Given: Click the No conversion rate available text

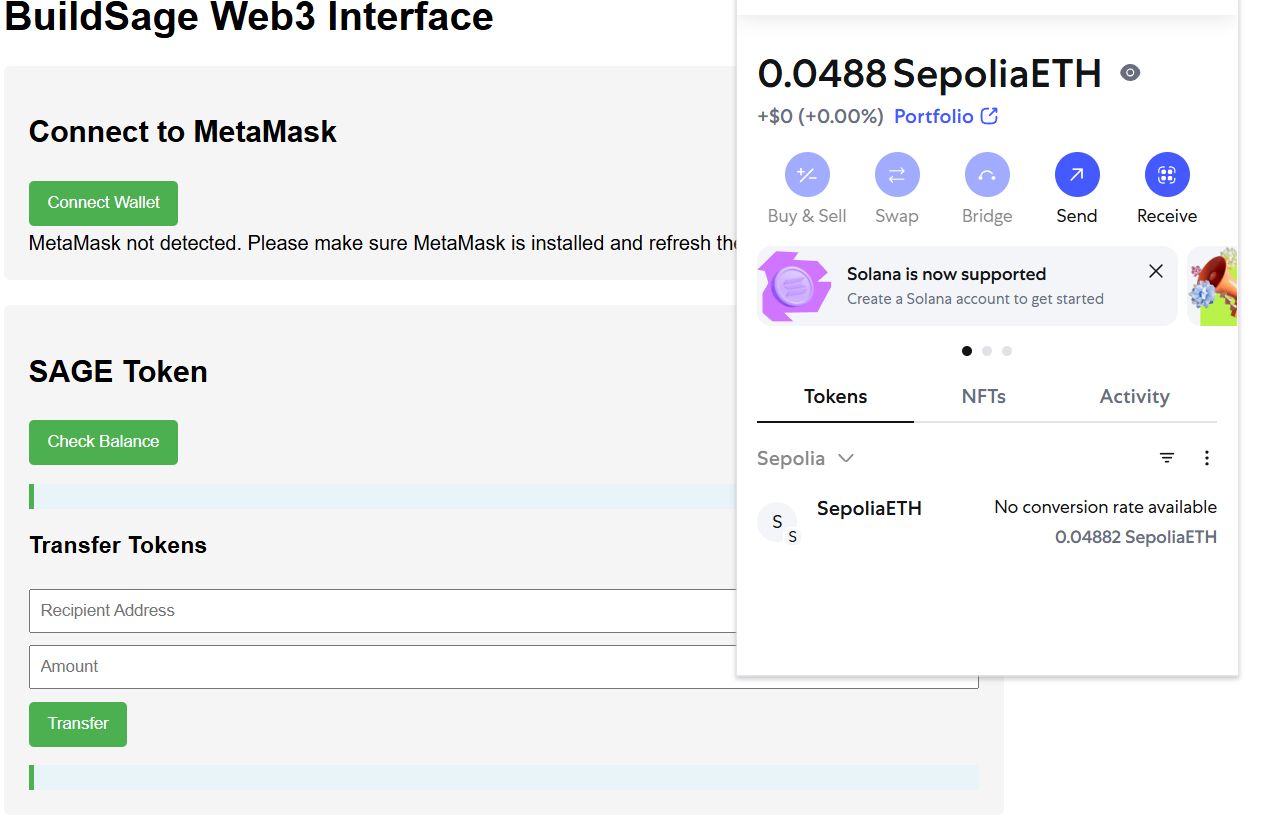Looking at the screenshot, I should pyautogui.click(x=1105, y=507).
